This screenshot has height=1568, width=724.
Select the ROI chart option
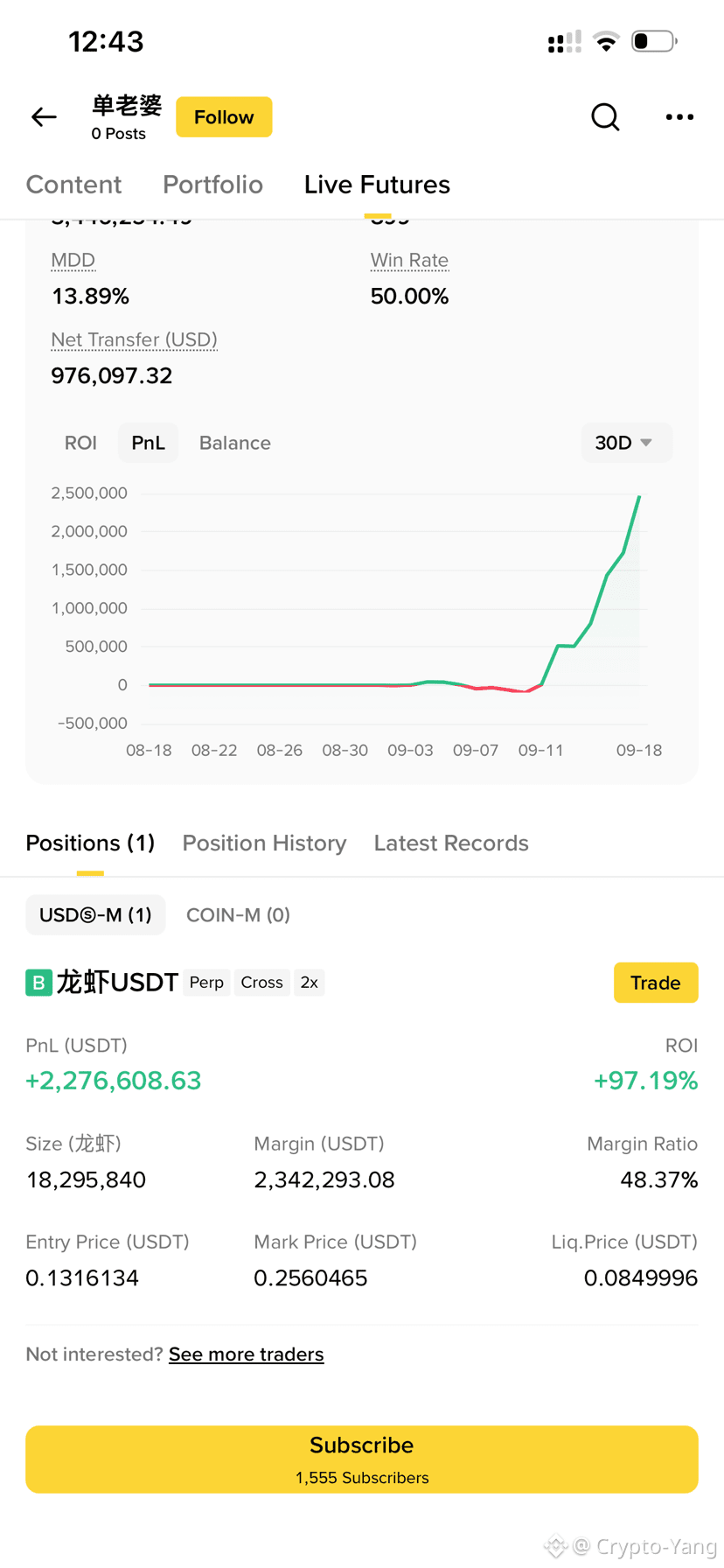(x=80, y=443)
